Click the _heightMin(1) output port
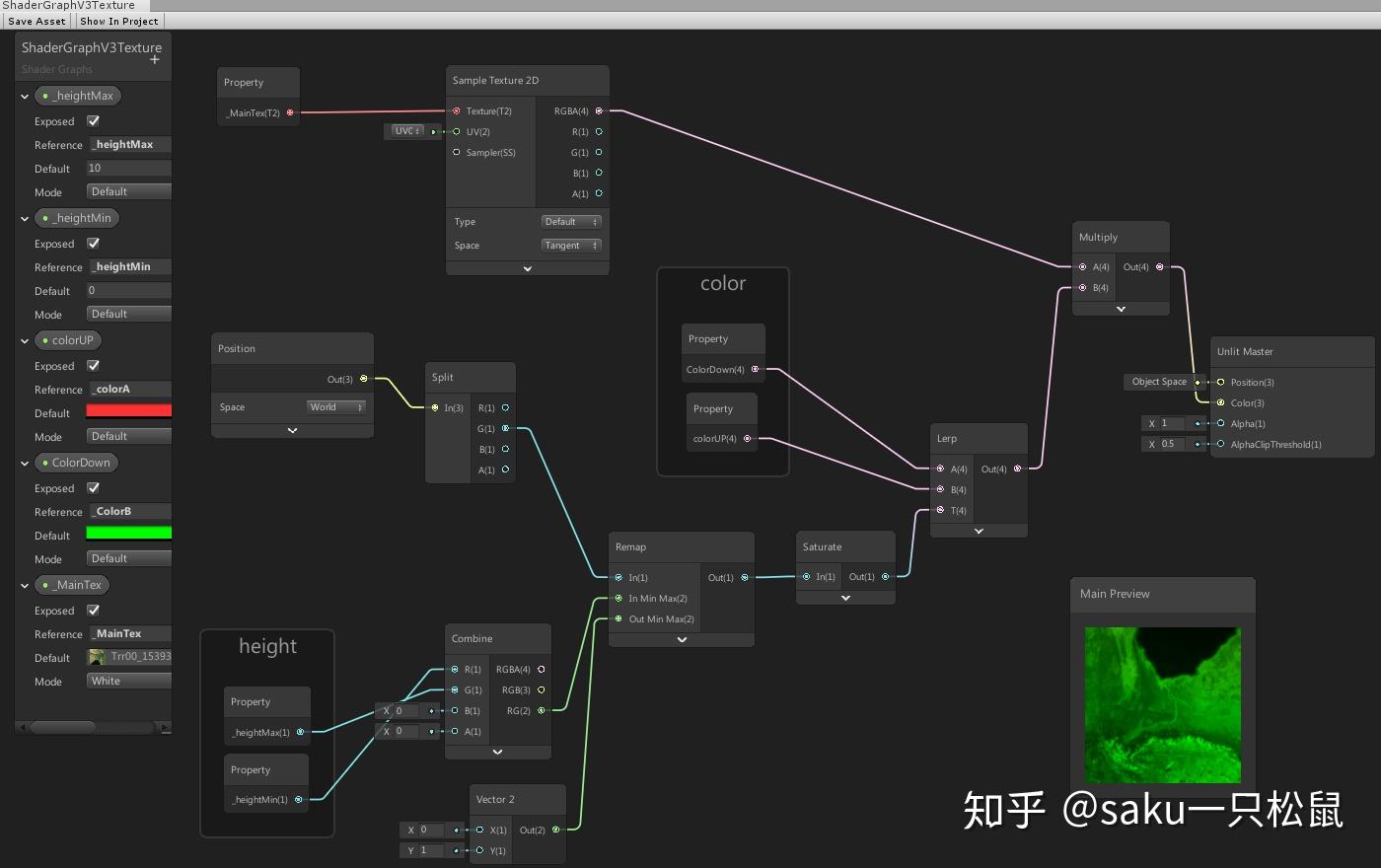 coord(299,800)
